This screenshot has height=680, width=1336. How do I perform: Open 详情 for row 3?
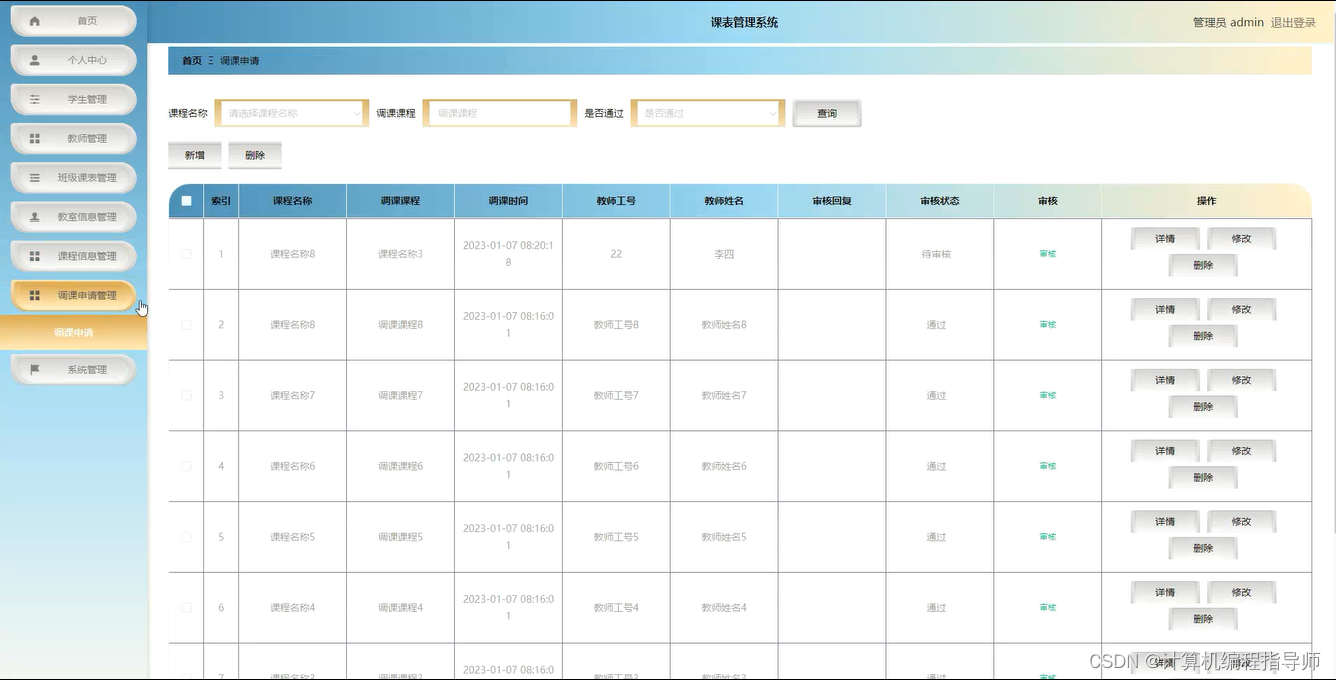click(1165, 380)
